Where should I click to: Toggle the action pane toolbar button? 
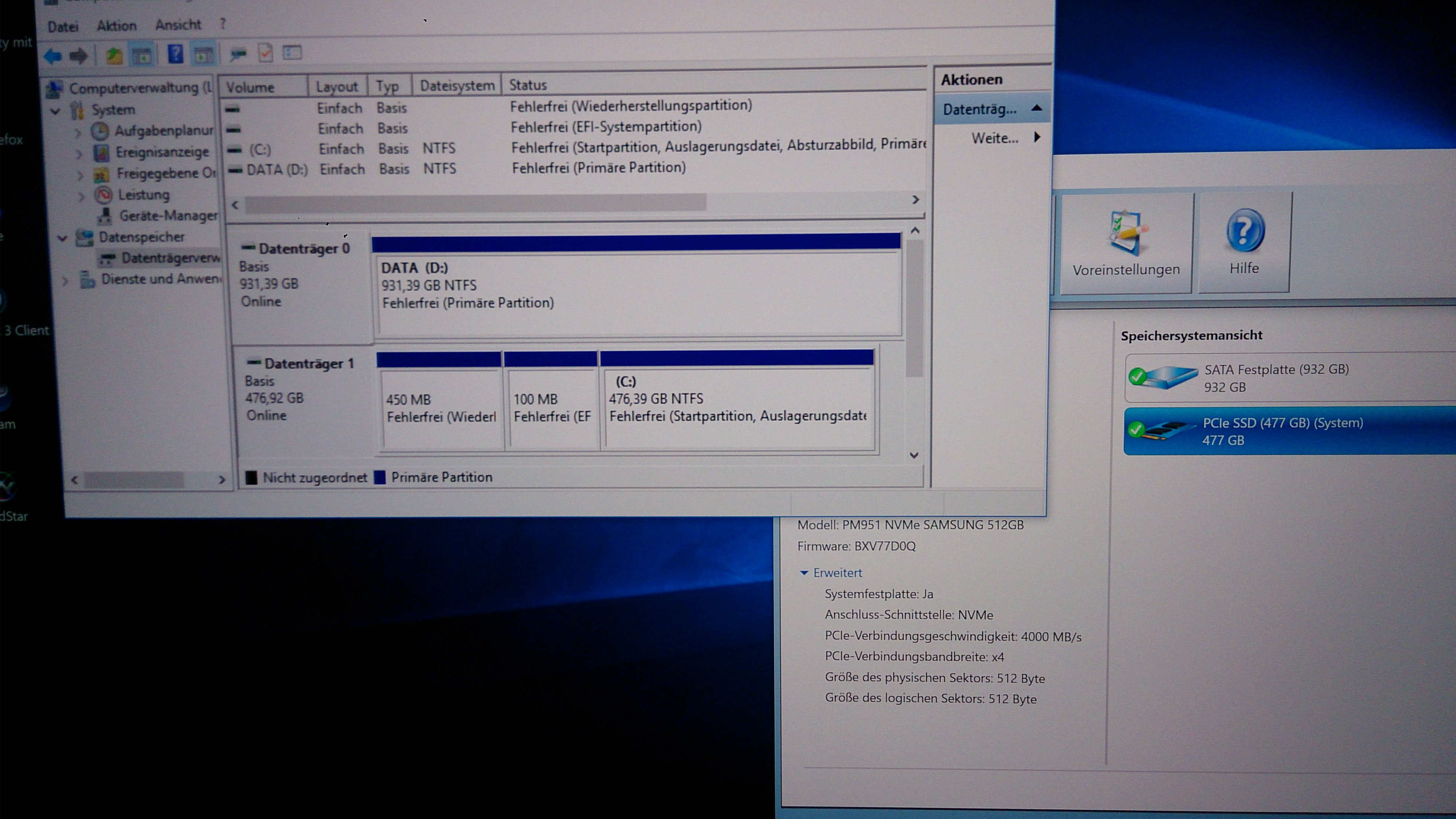204,55
